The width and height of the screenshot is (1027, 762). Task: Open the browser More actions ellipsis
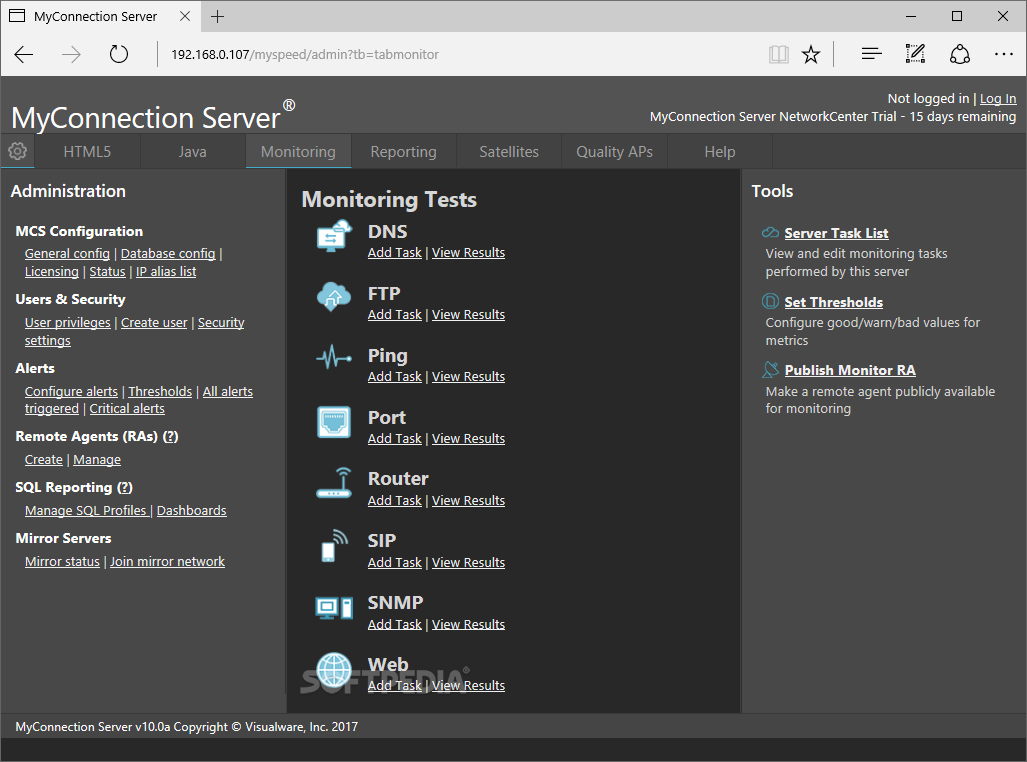click(x=1003, y=54)
